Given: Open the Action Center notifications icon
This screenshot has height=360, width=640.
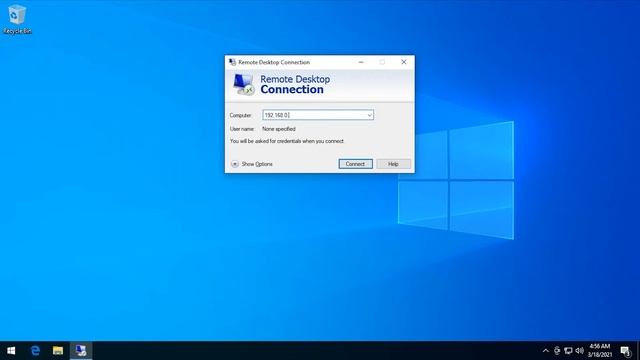Looking at the screenshot, I should [x=625, y=351].
